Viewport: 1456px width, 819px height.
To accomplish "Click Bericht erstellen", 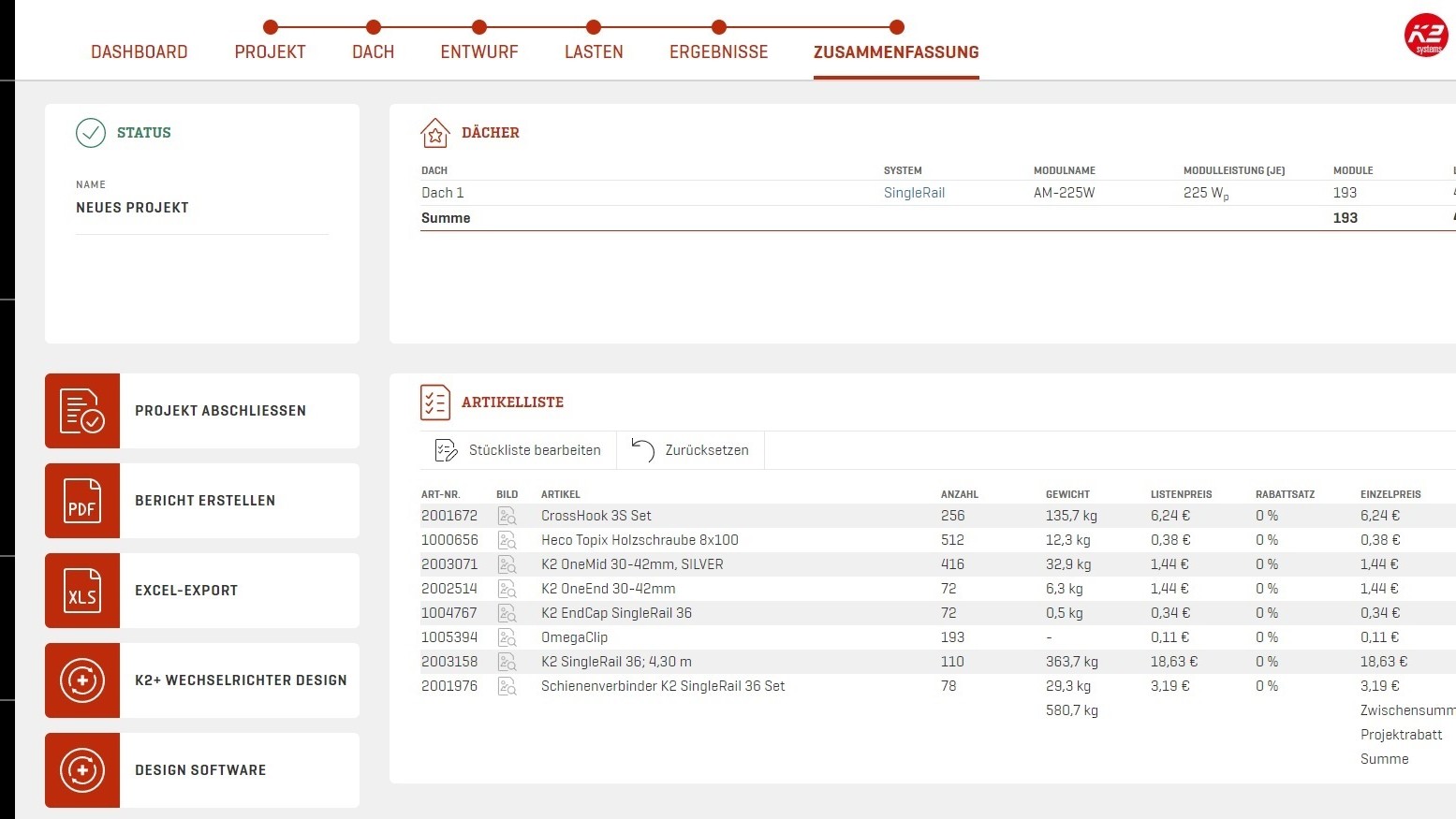I will point(202,501).
